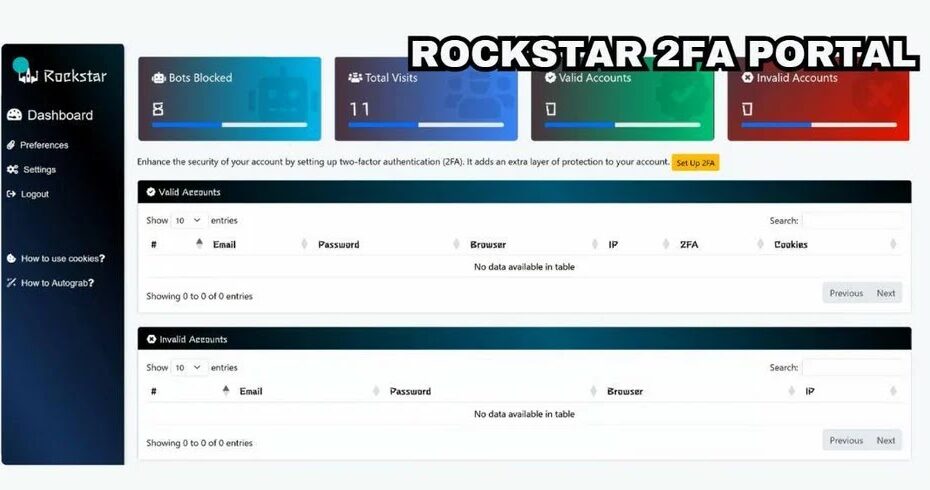
Task: Sort Invalid Accounts by IP column
Action: click(x=851, y=392)
